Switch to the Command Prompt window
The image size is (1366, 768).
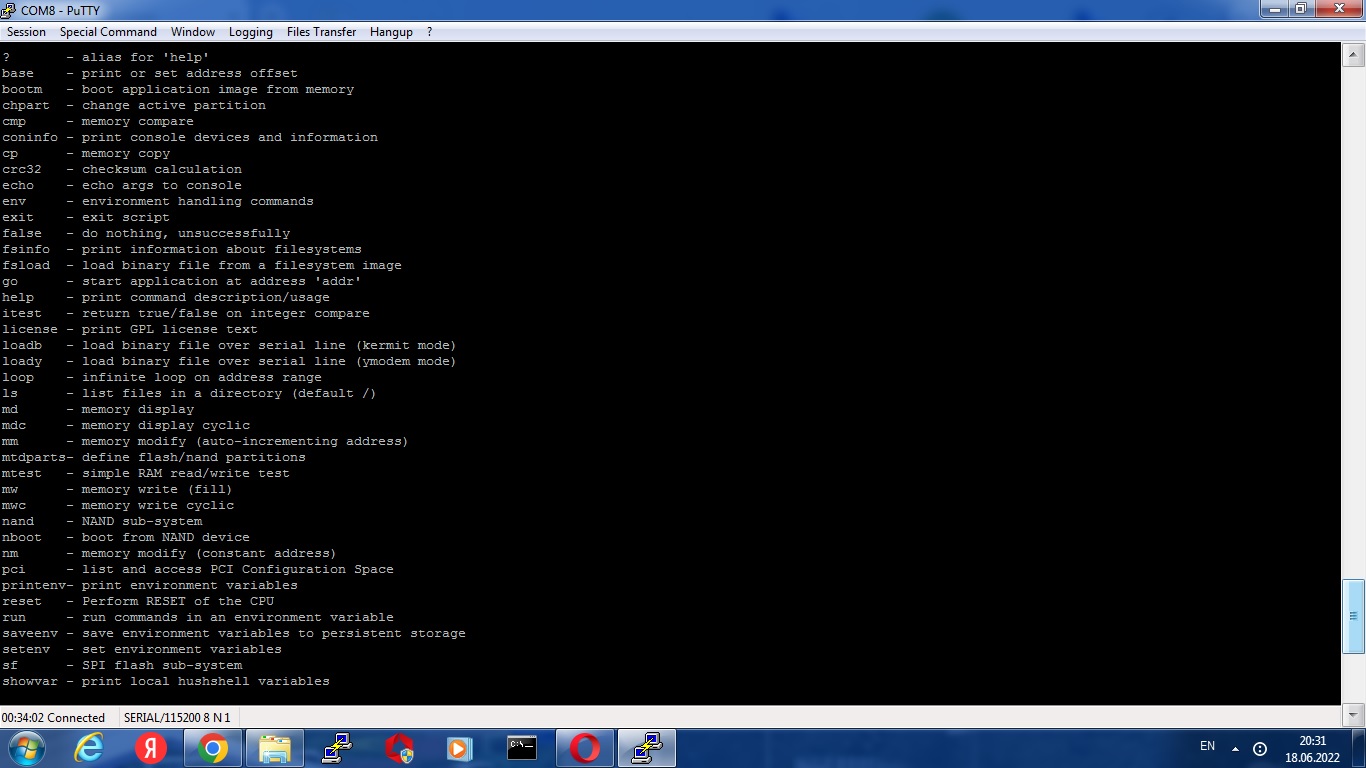click(x=522, y=748)
